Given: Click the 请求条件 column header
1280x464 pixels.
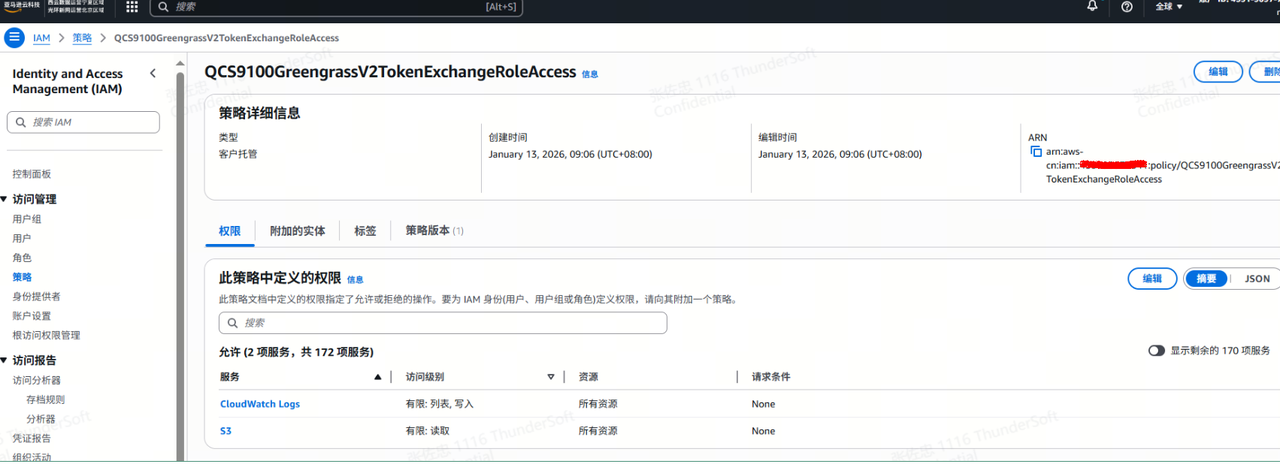Looking at the screenshot, I should pos(771,377).
